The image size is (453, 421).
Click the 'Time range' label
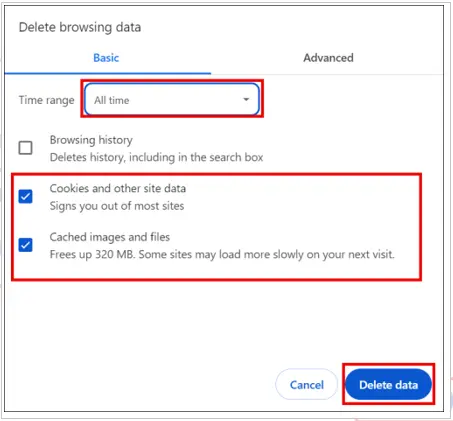(46, 100)
